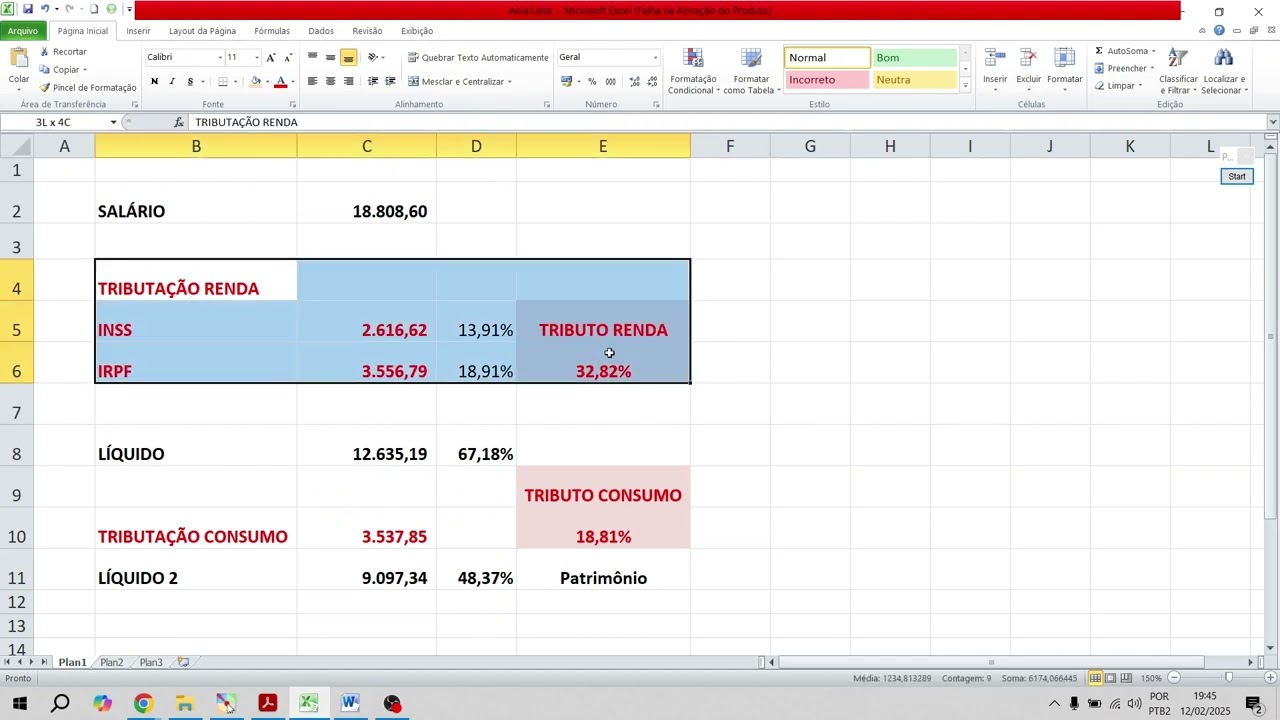The width and height of the screenshot is (1280, 720).
Task: Switch to the Inserir ribbon tab
Action: coord(138,31)
